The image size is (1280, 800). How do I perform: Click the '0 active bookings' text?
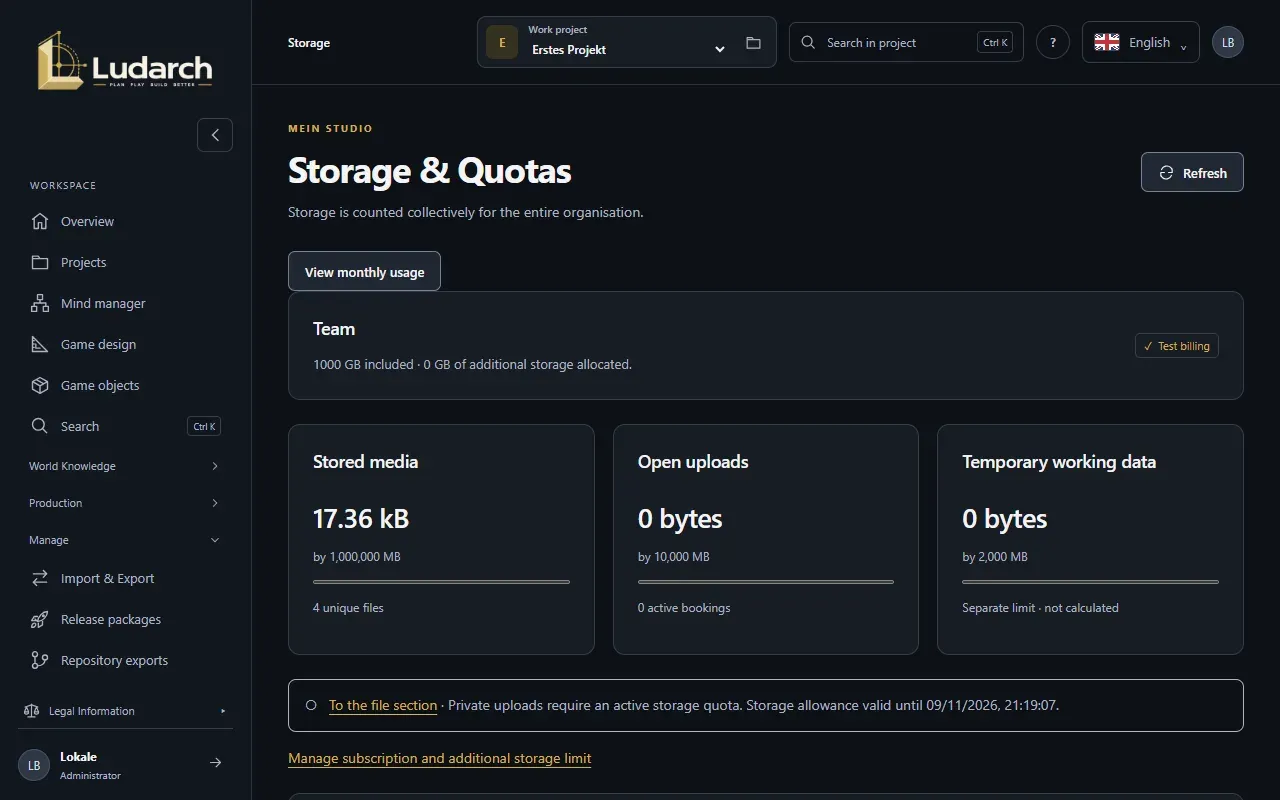coord(684,608)
